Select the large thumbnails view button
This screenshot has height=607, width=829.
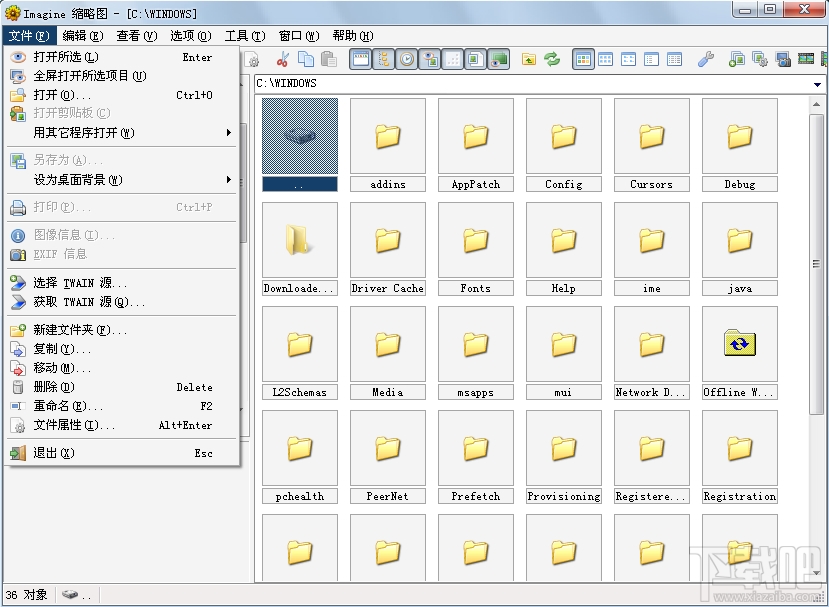tap(583, 59)
